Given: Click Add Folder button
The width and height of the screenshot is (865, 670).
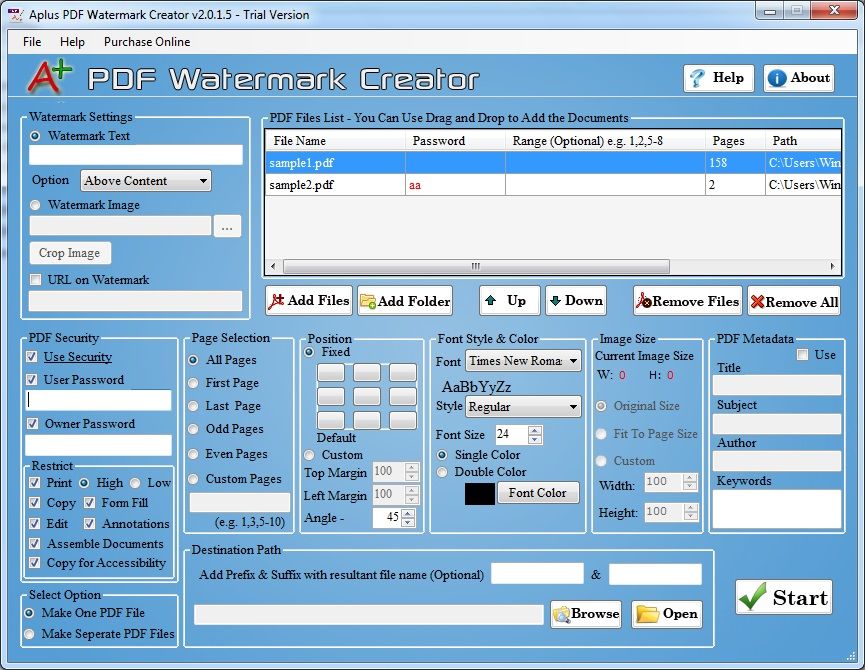Looking at the screenshot, I should pyautogui.click(x=405, y=301).
